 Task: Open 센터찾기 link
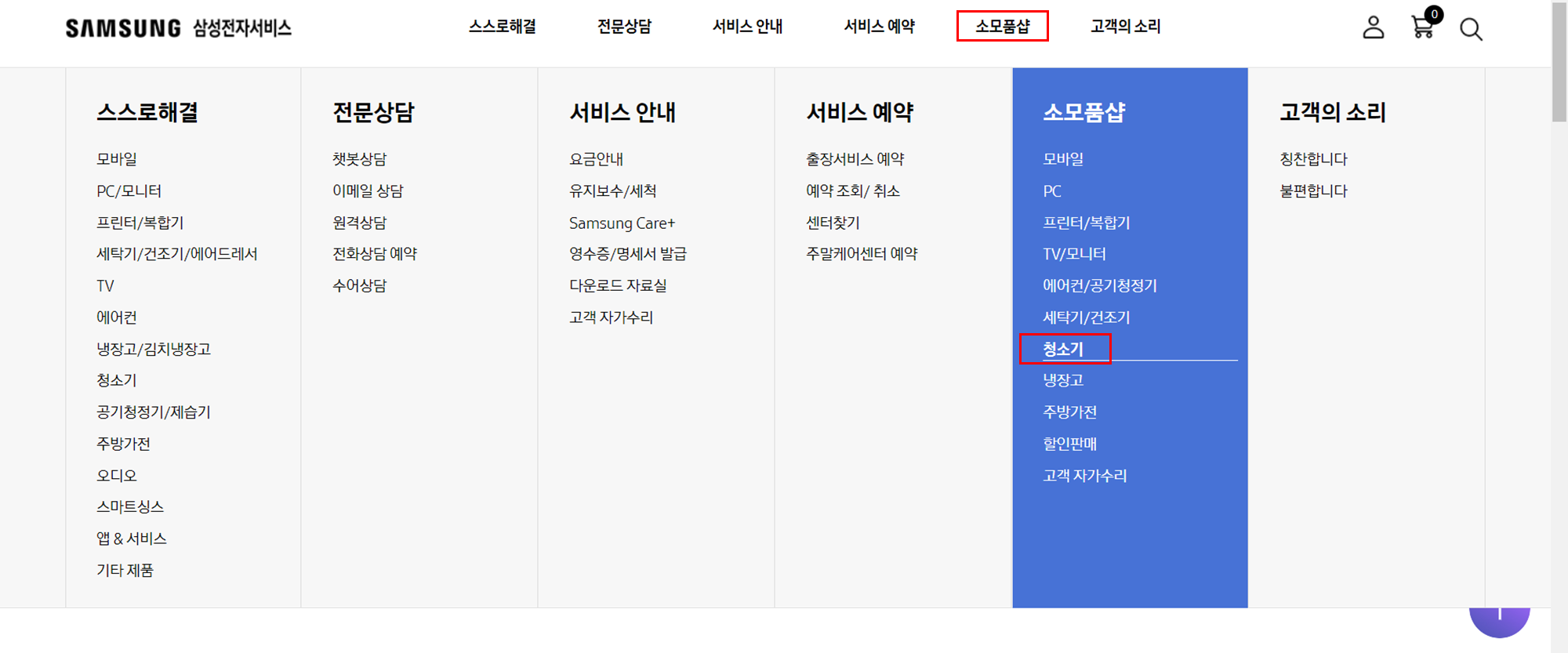point(833,223)
